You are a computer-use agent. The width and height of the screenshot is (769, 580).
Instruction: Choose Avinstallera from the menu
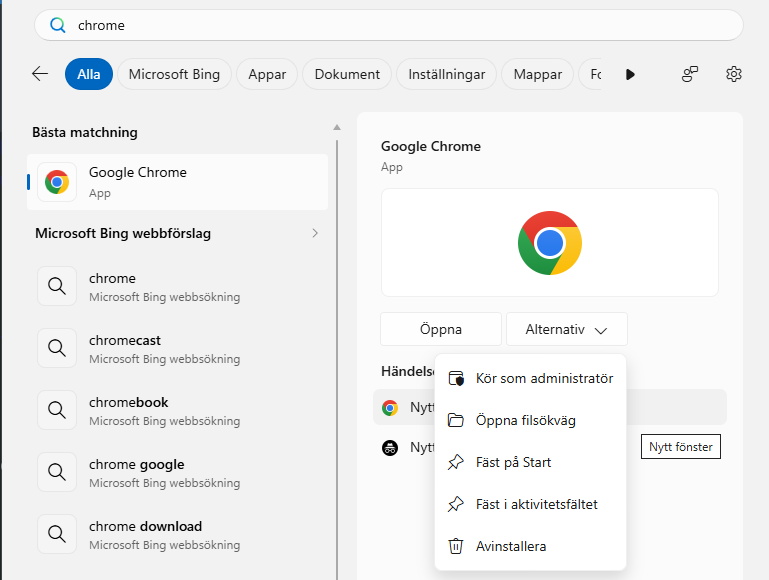pyautogui.click(x=530, y=546)
